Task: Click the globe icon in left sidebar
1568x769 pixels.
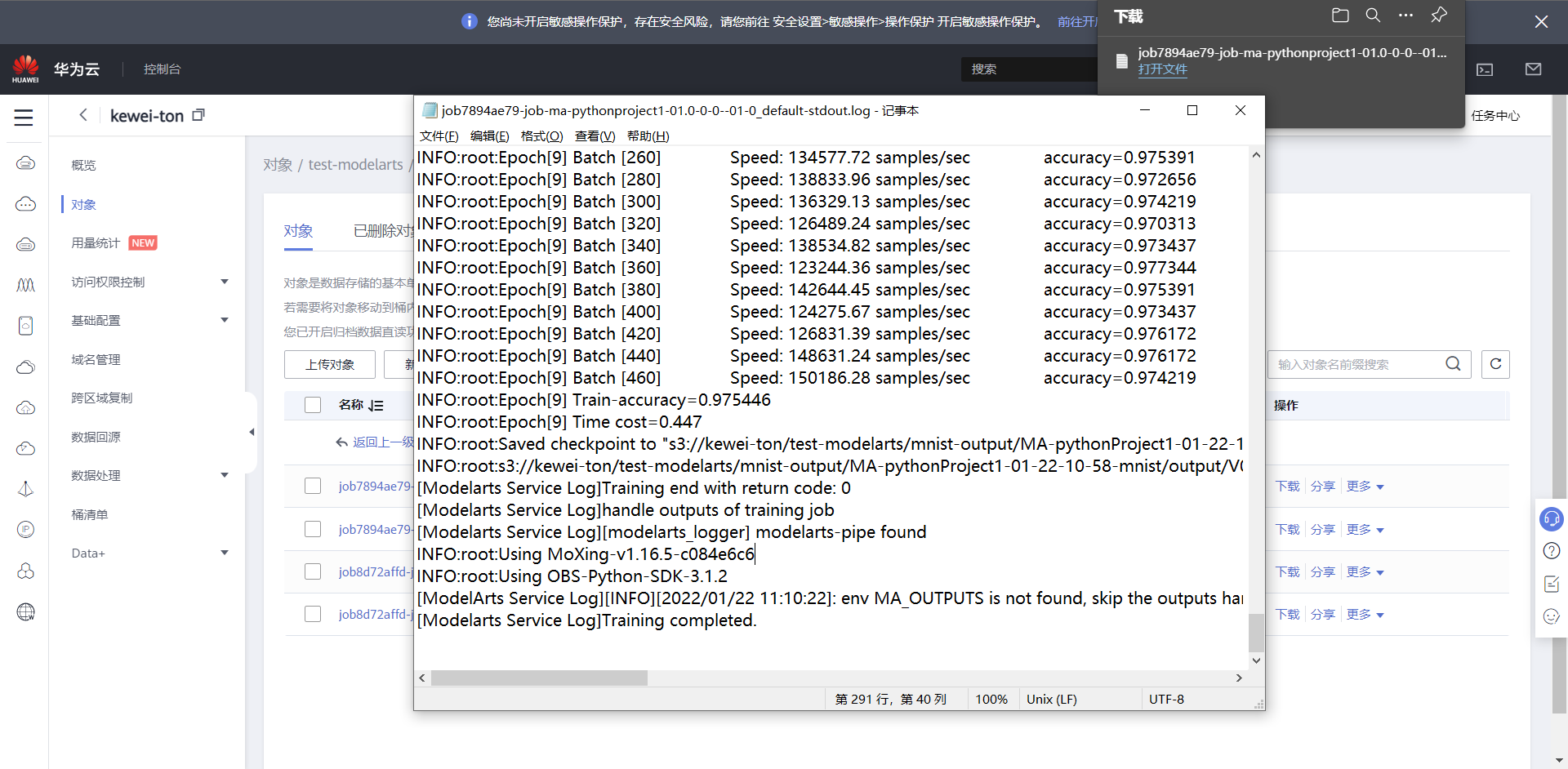Action: [x=25, y=611]
